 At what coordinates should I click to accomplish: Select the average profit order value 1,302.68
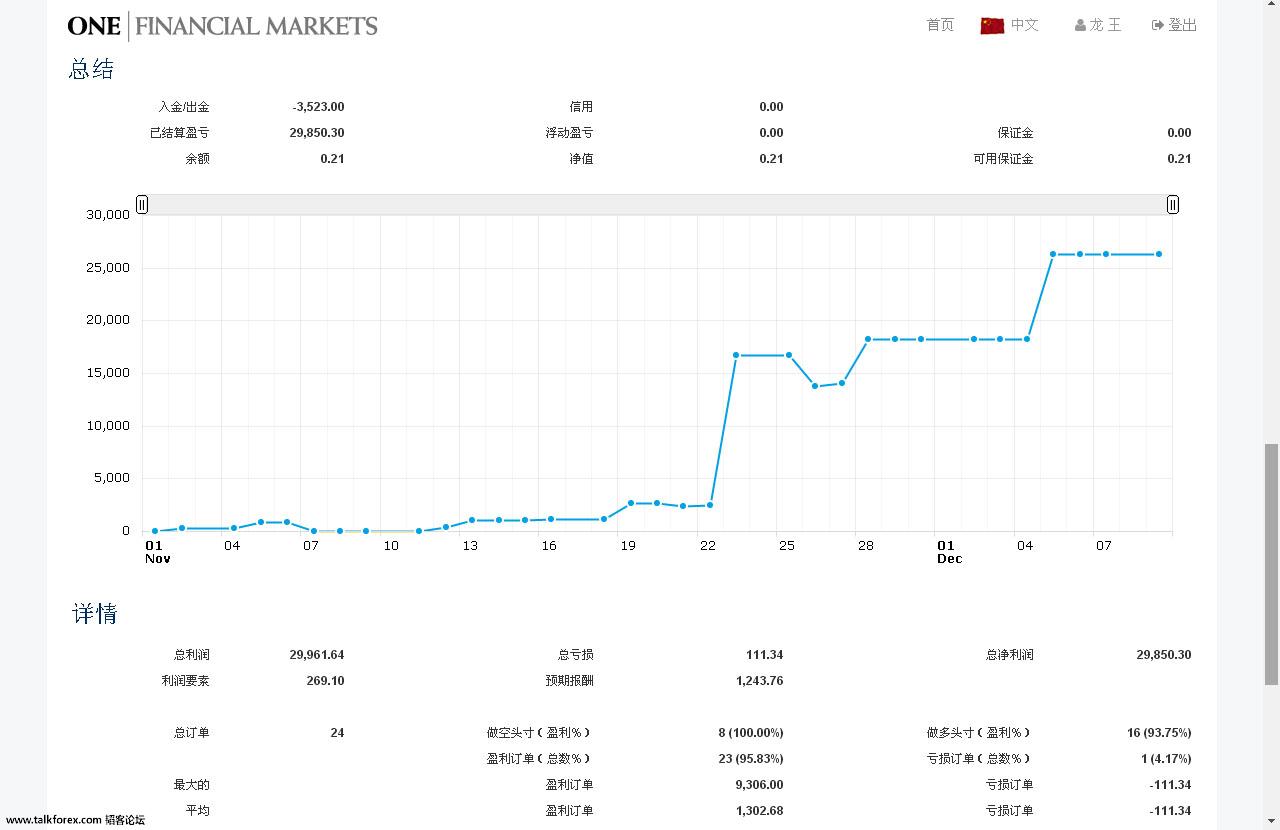pos(759,810)
